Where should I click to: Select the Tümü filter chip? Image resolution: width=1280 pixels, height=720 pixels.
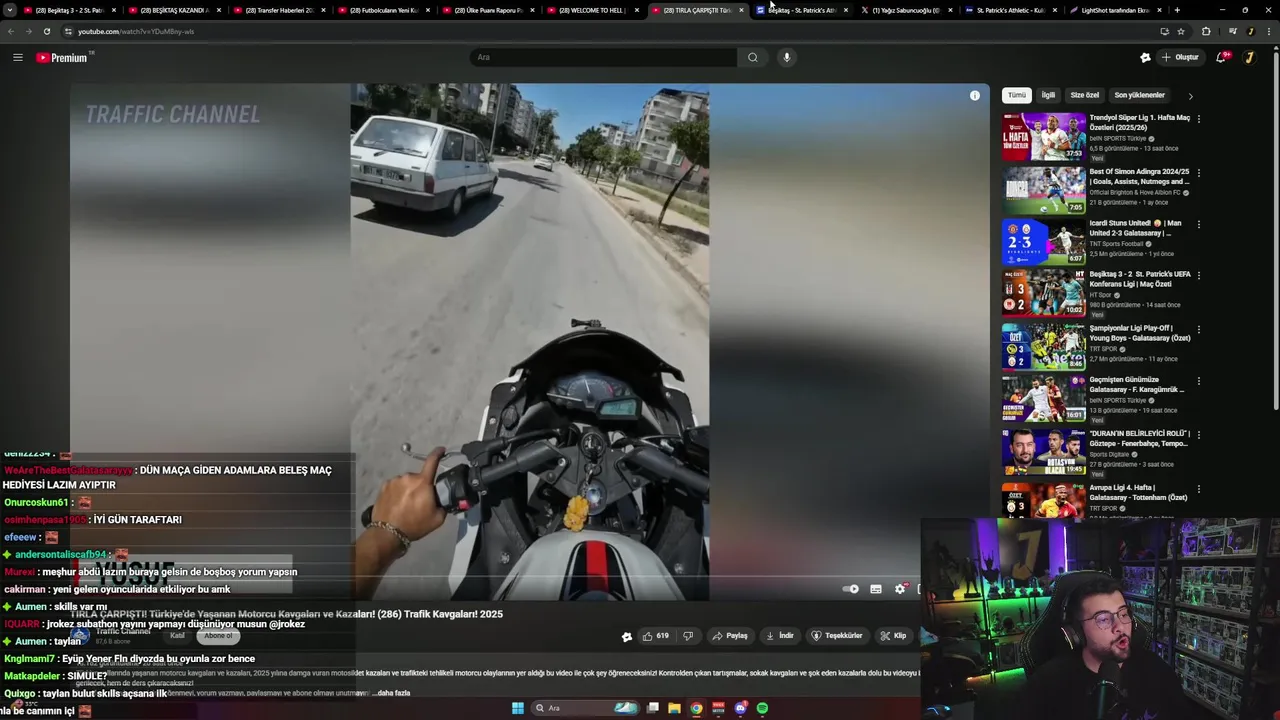click(x=1017, y=95)
